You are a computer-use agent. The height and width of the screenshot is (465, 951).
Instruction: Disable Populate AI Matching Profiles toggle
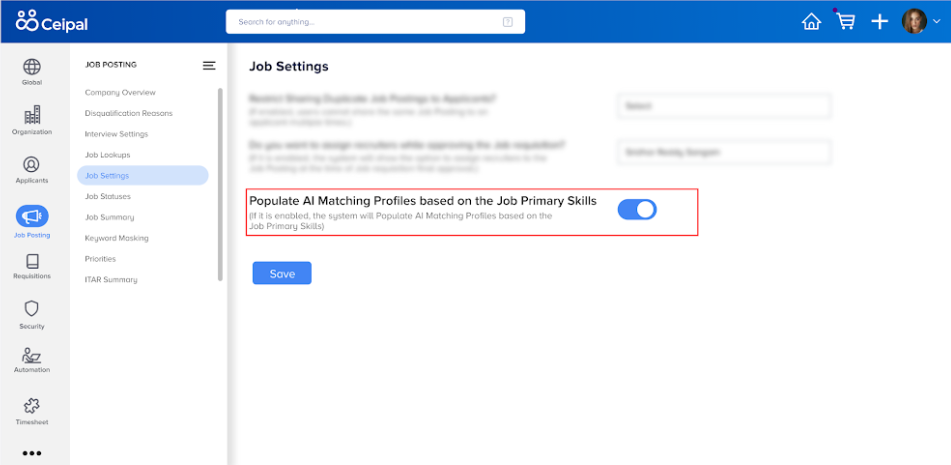tap(637, 209)
